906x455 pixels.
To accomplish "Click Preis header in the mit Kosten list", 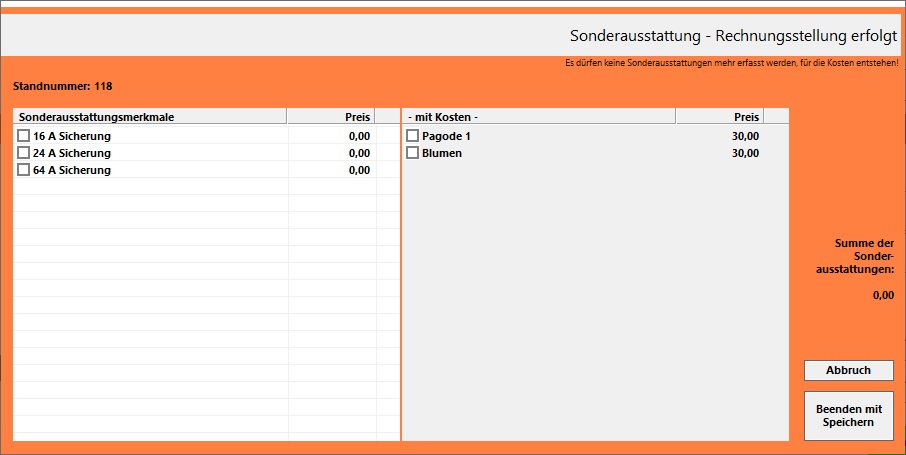I will (x=720, y=117).
